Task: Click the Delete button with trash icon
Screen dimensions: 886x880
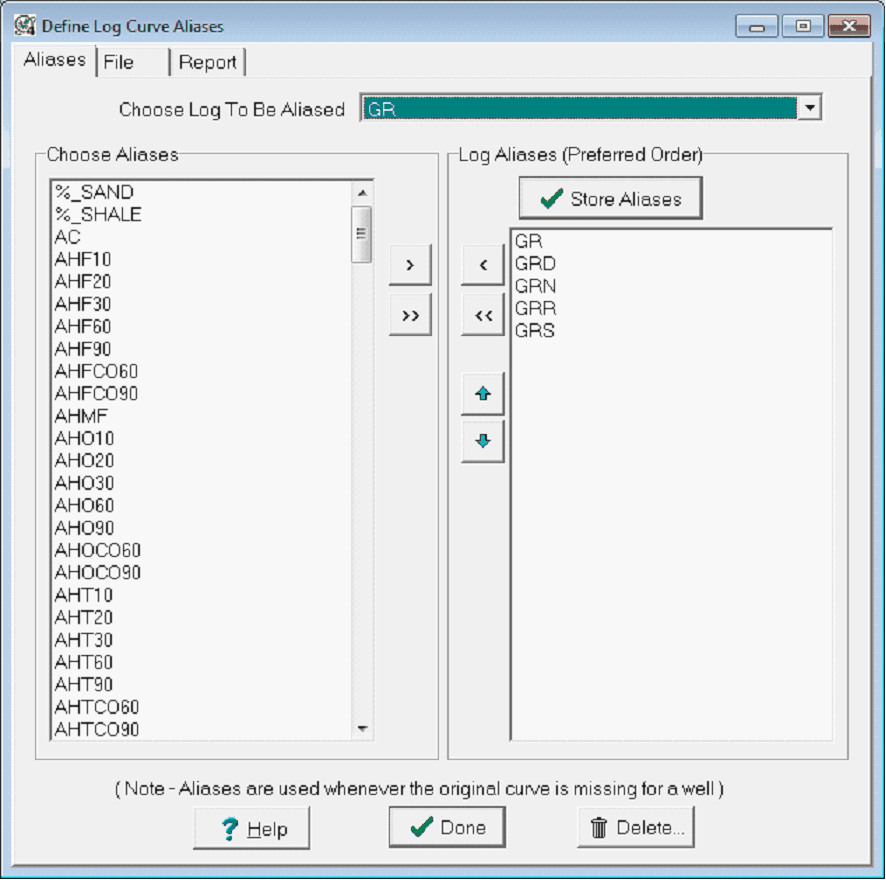Action: (x=636, y=827)
